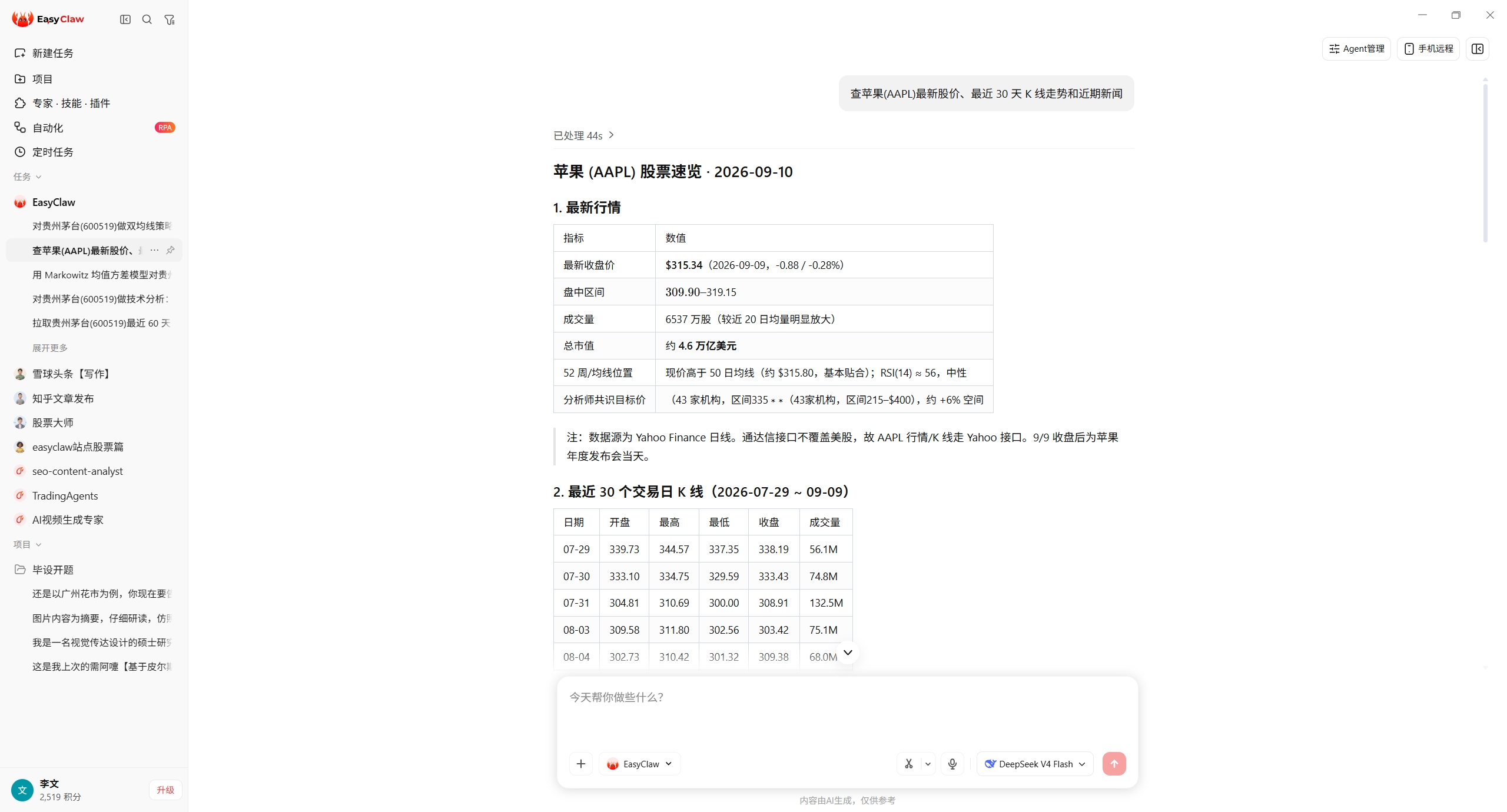The width and height of the screenshot is (1507, 812).
Task: Open the search icon in sidebar header
Action: (147, 19)
